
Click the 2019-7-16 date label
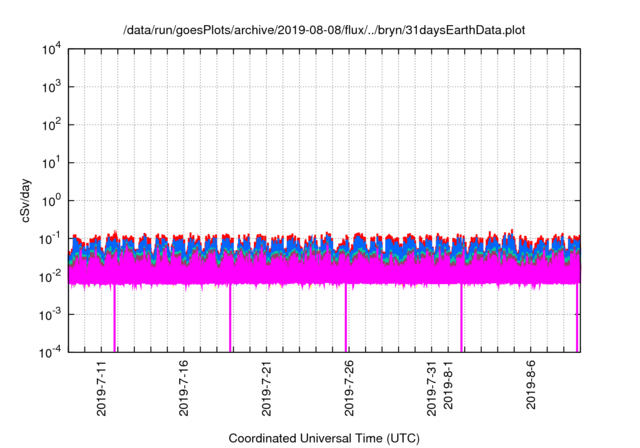[184, 388]
